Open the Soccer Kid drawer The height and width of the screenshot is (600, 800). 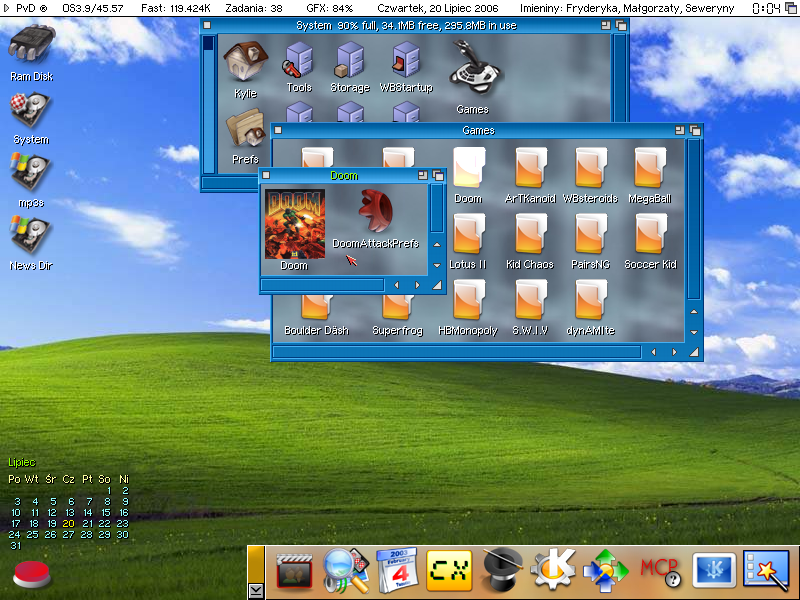coord(650,234)
